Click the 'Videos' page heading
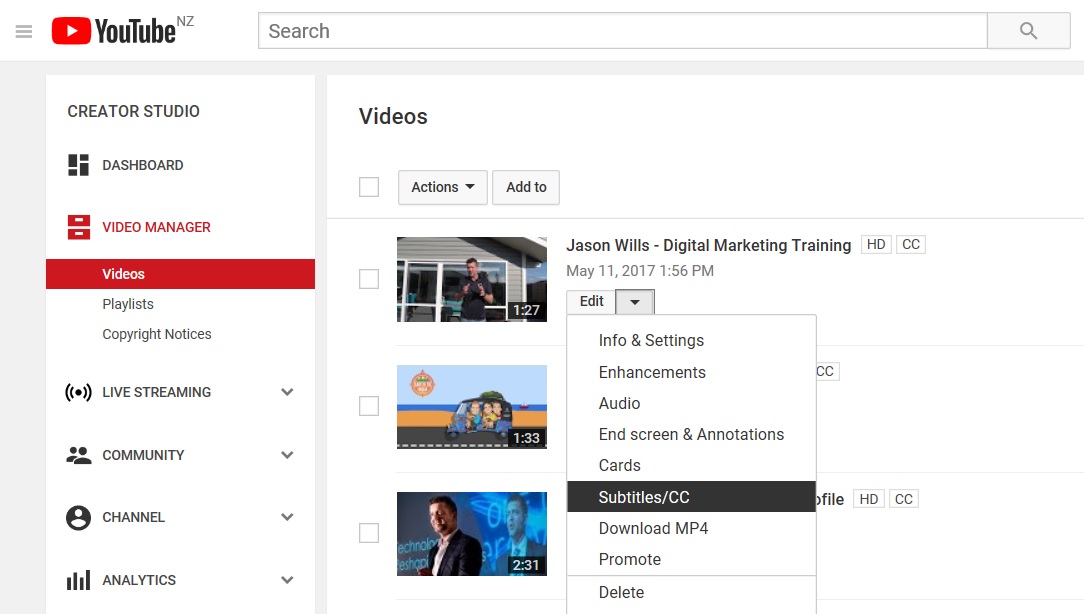1084x614 pixels. pyautogui.click(x=393, y=116)
